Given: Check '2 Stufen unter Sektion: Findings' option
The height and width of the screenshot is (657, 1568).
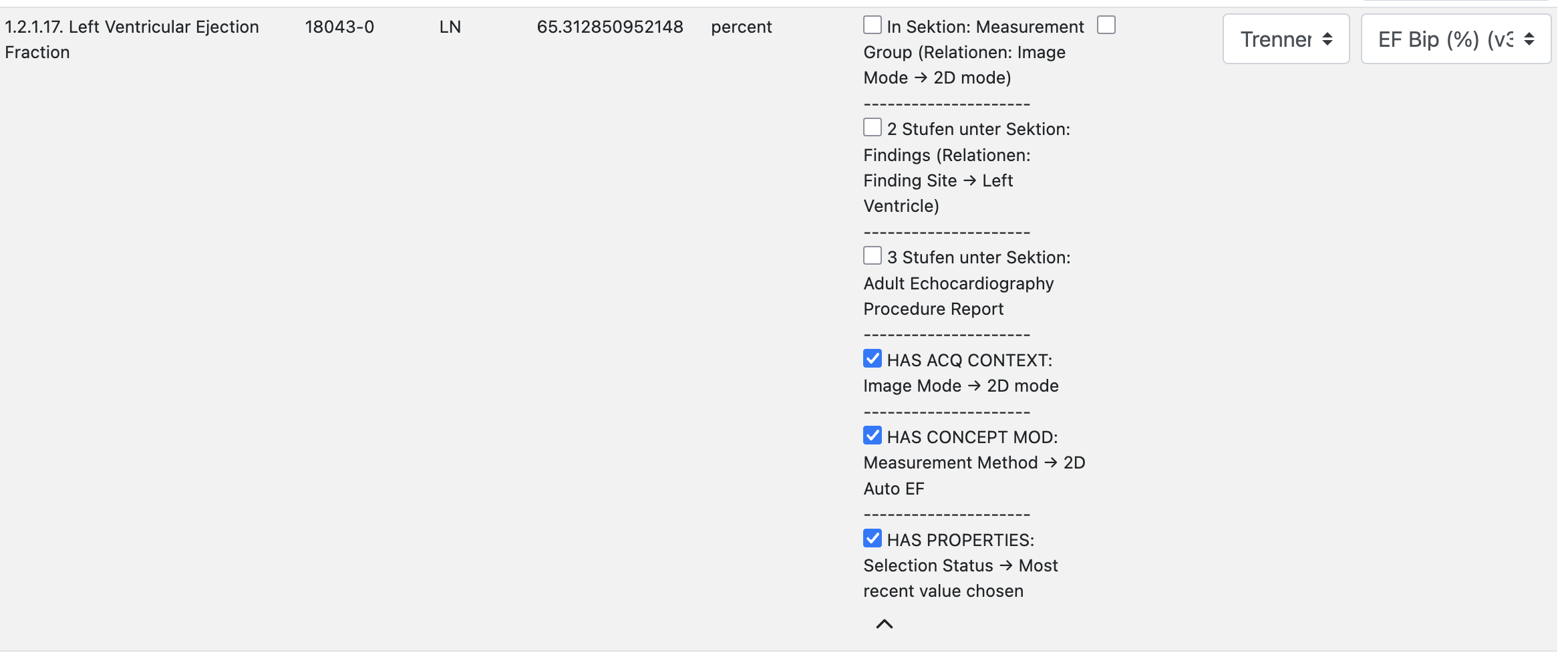Looking at the screenshot, I should [872, 127].
